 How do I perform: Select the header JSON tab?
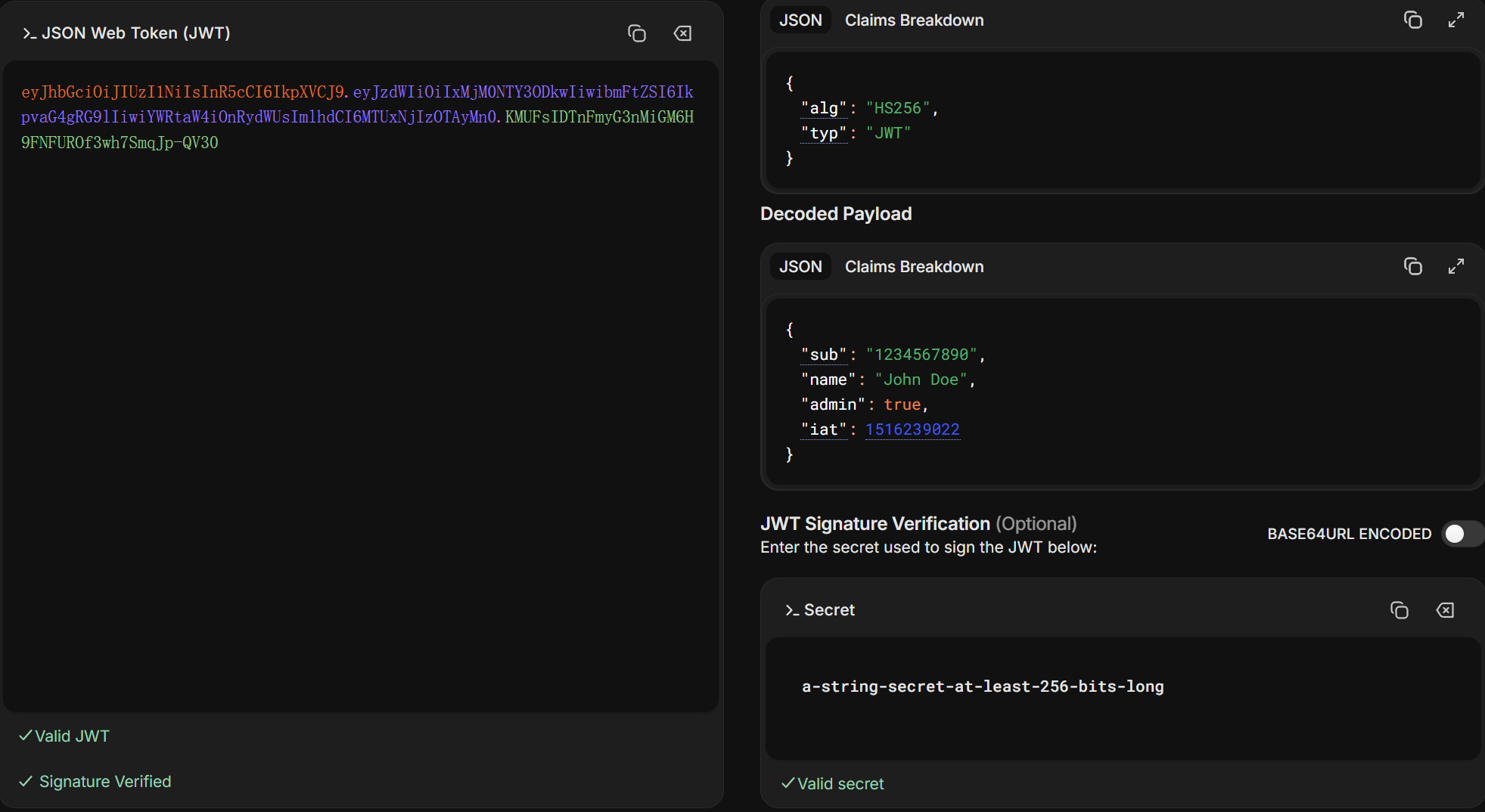[800, 20]
